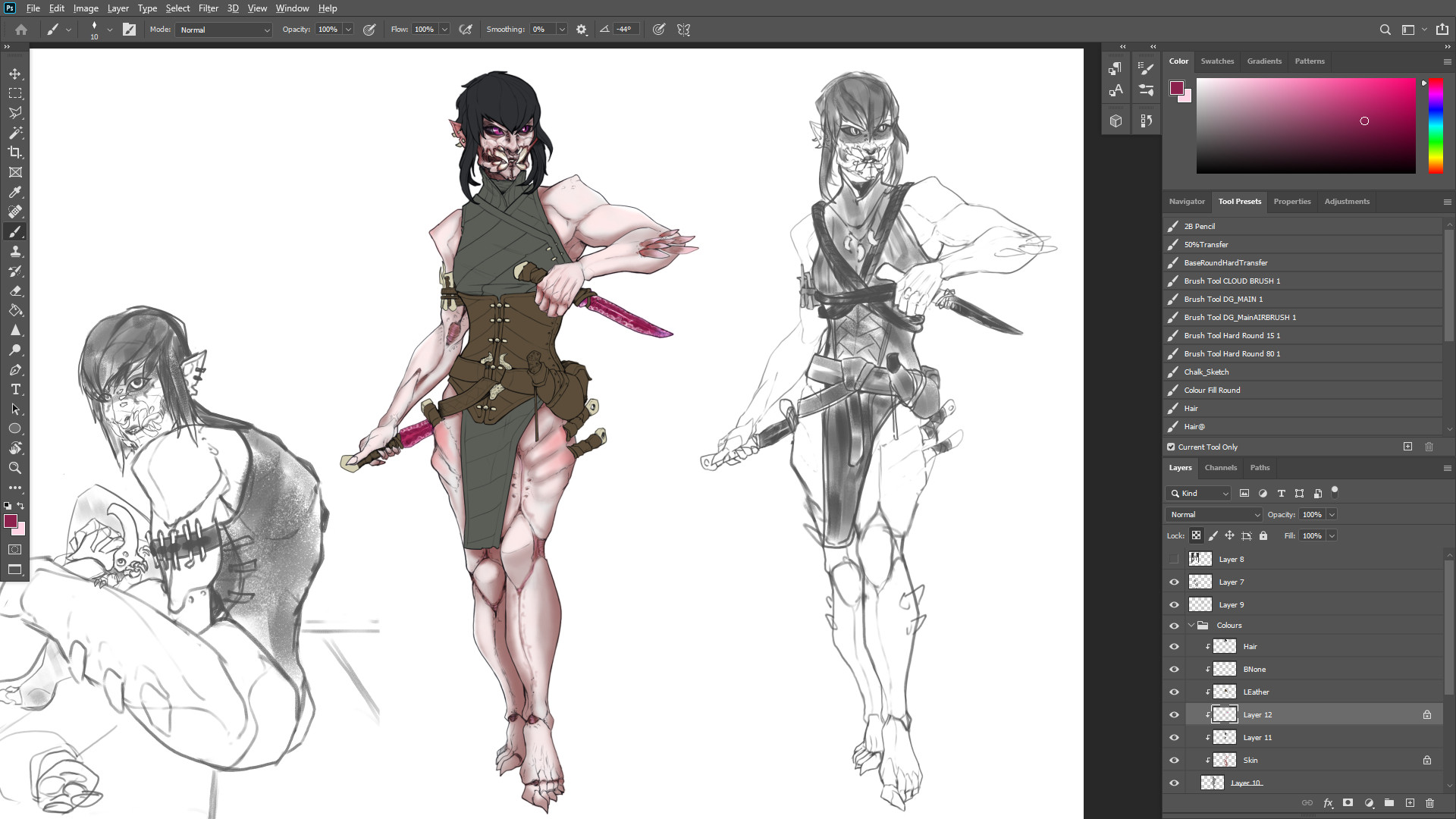1456x819 pixels.
Task: Select the Horizontal Type tool
Action: 15,389
